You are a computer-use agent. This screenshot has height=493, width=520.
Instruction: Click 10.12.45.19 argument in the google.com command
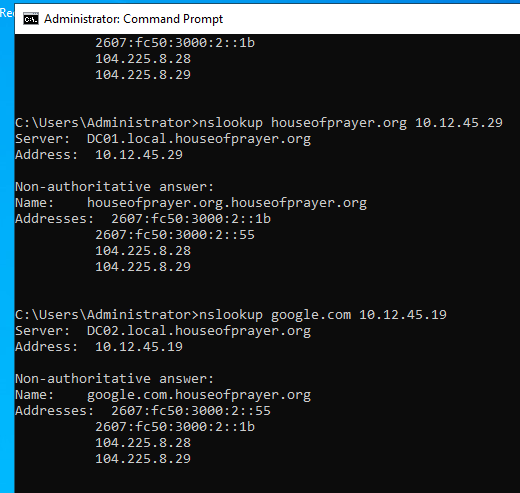click(x=403, y=315)
